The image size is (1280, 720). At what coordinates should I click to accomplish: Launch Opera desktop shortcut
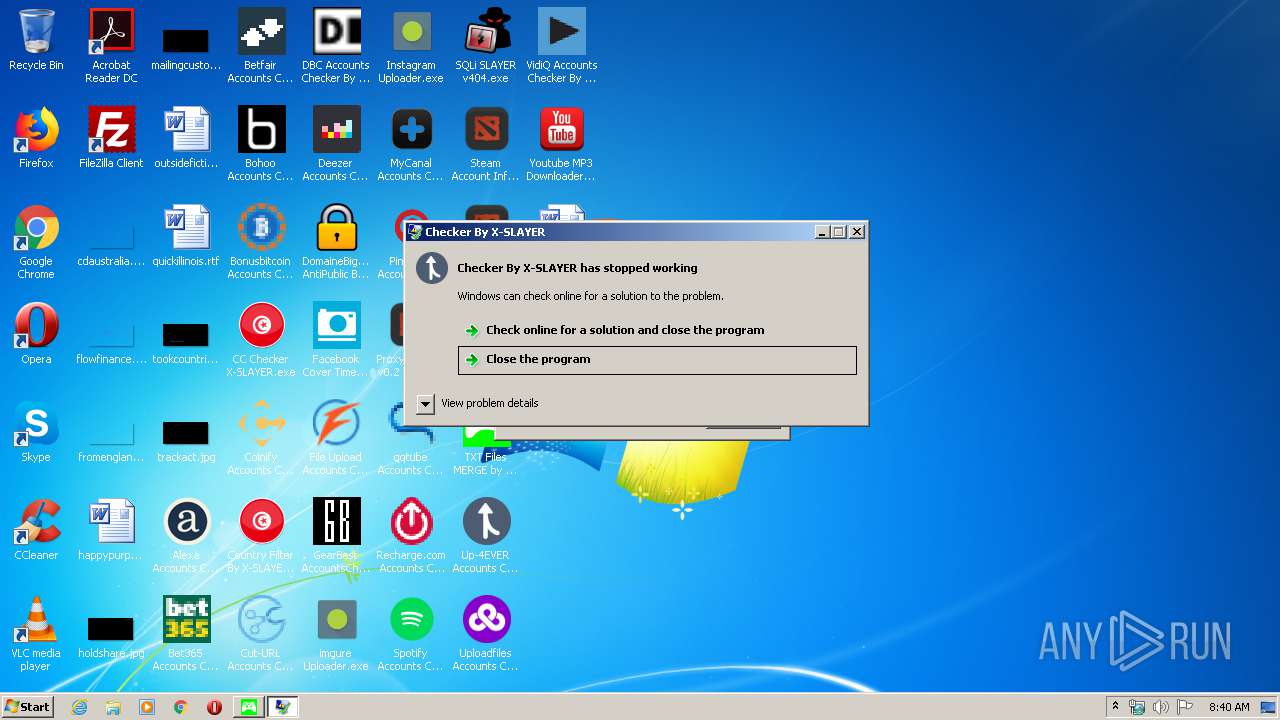[x=36, y=334]
